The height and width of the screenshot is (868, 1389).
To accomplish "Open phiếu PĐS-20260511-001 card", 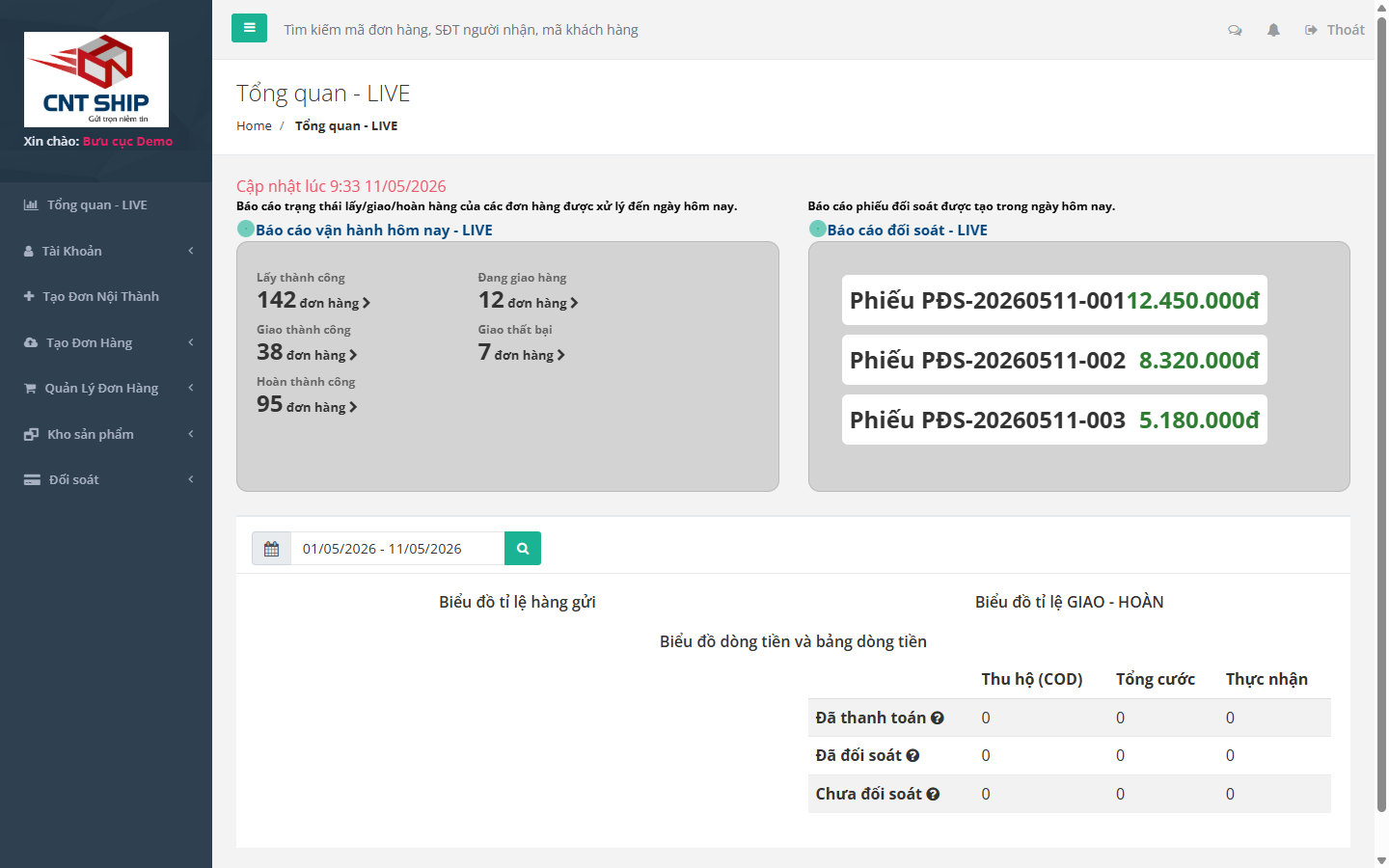I will 1054,300.
